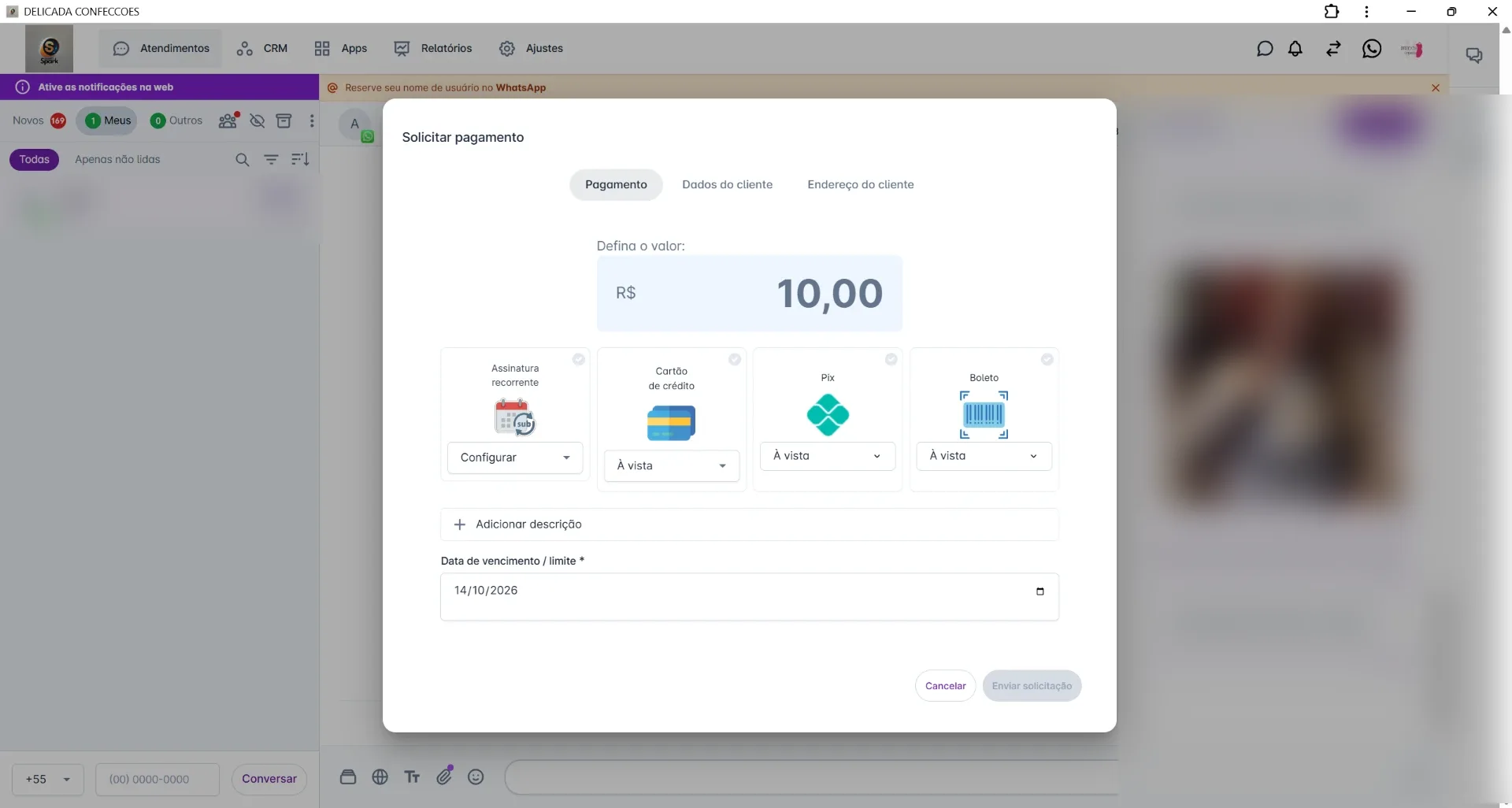
Task: Click Adicionar descrição
Action: [749, 524]
